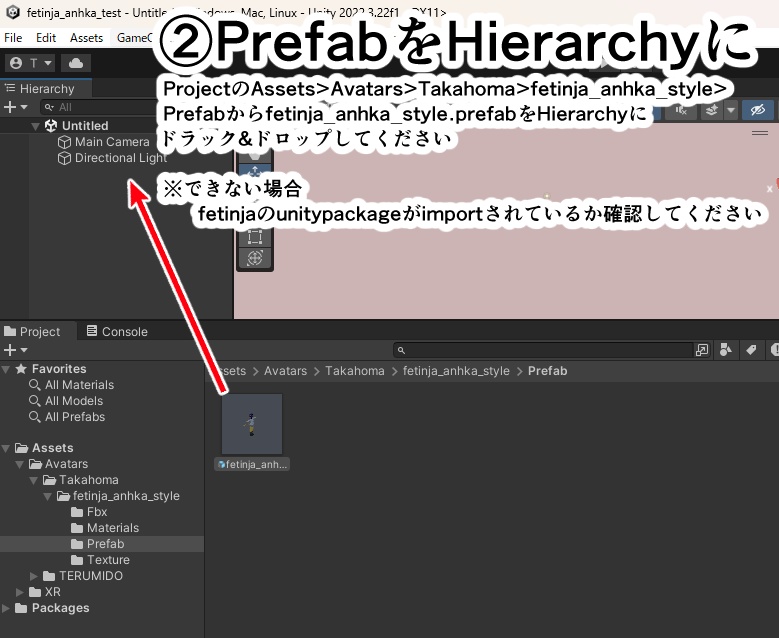Expand the XR folder
Viewport: 779px width, 638px height.
(20, 592)
